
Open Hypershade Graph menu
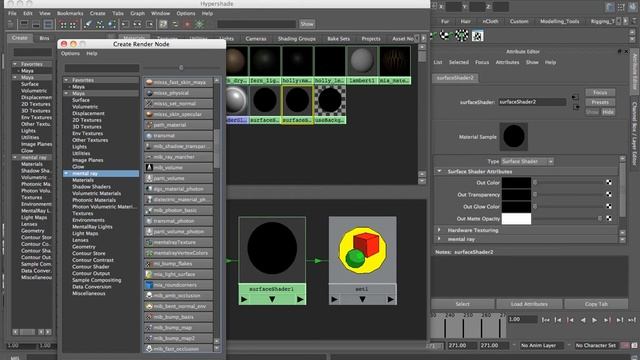click(x=138, y=13)
